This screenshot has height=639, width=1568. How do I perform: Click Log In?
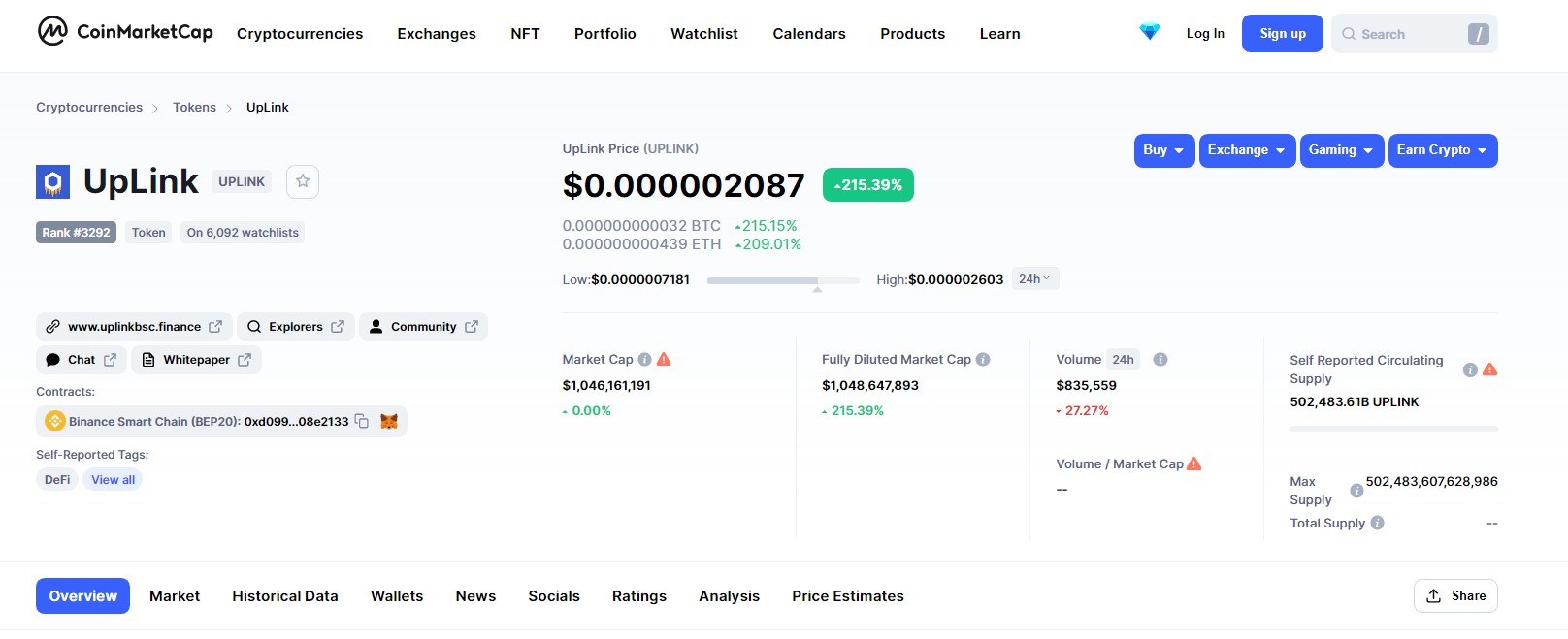point(1205,34)
